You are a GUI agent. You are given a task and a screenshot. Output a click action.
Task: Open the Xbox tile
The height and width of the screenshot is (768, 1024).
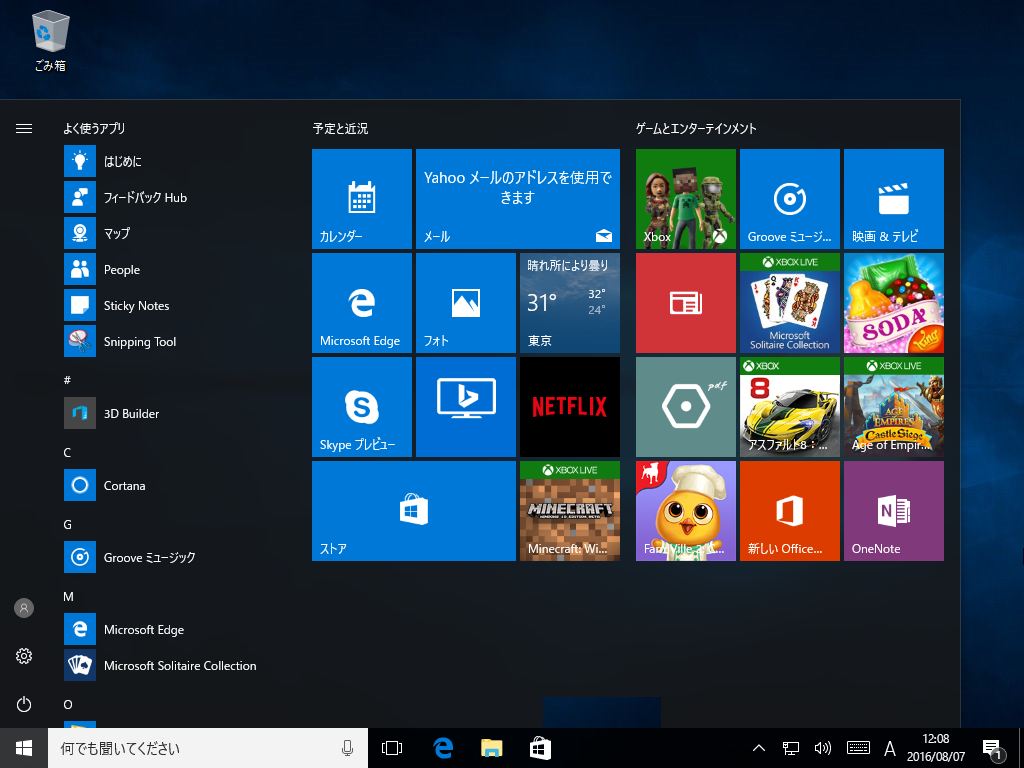click(x=685, y=199)
